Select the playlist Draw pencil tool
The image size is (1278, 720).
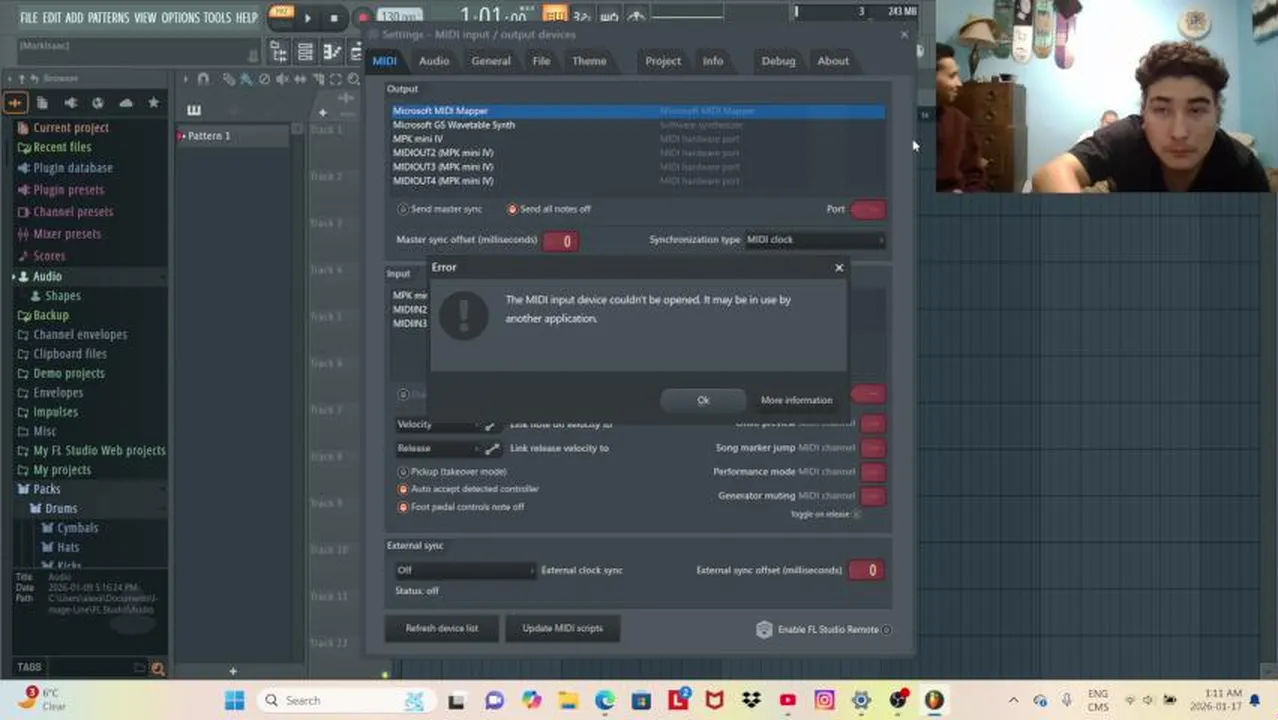coord(229,79)
